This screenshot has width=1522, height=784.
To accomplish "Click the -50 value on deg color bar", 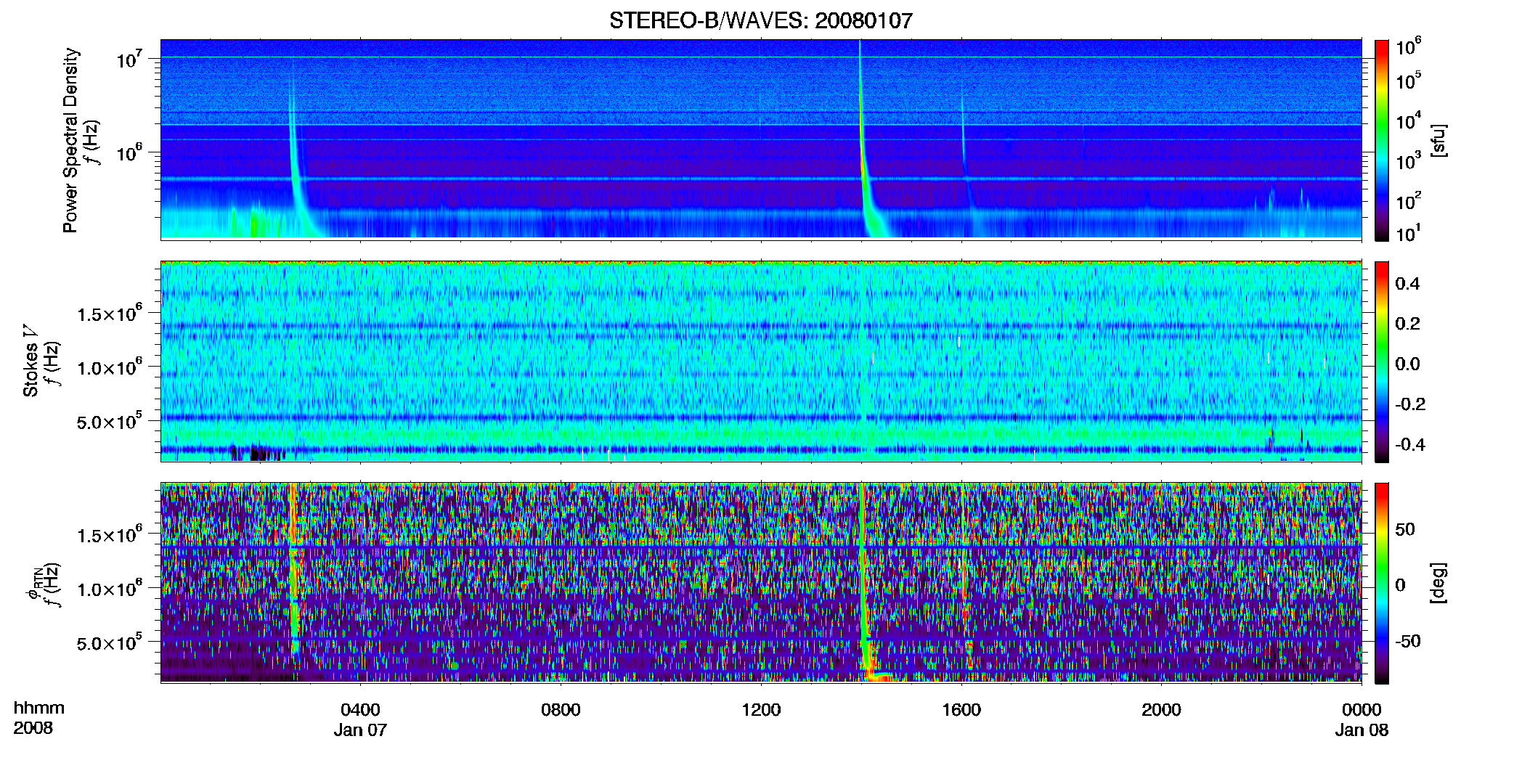I will (x=1407, y=641).
